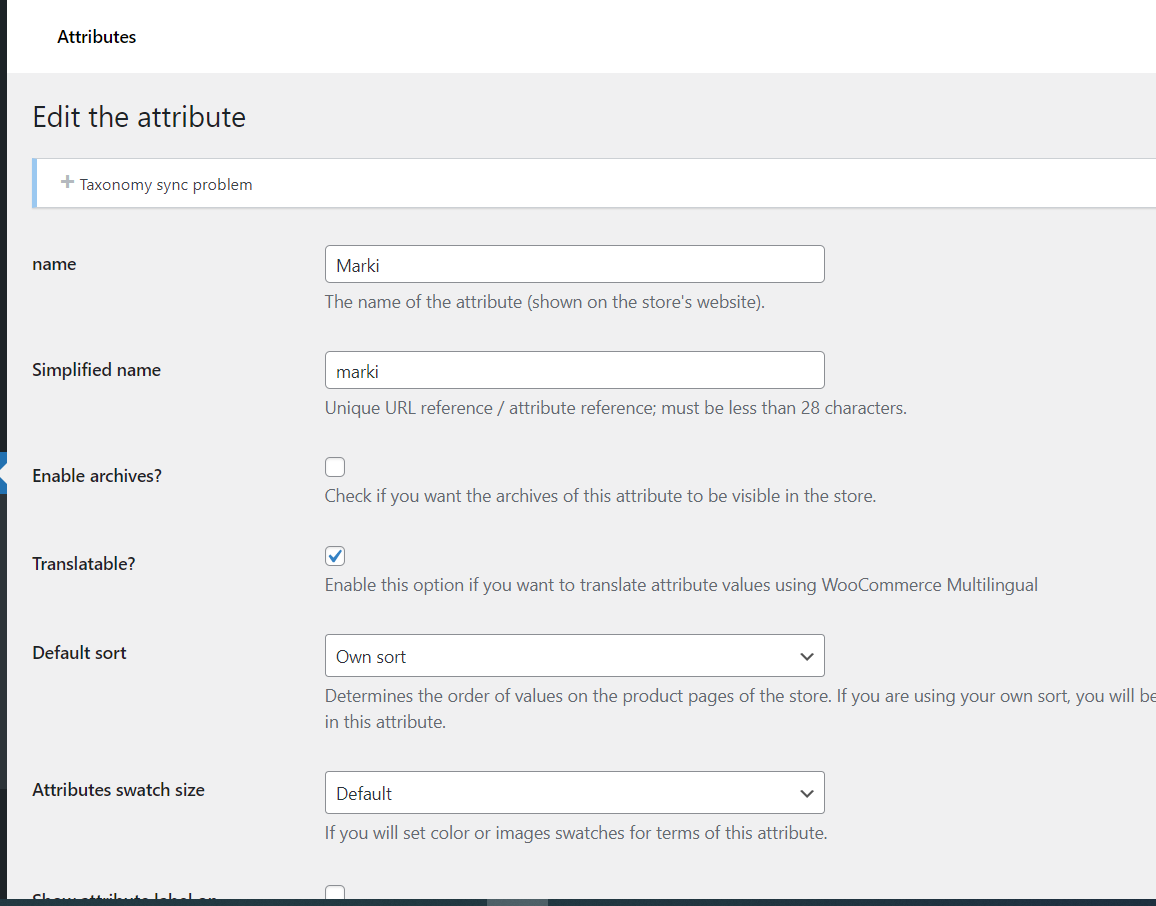Click the name field containing Marki

point(574,265)
